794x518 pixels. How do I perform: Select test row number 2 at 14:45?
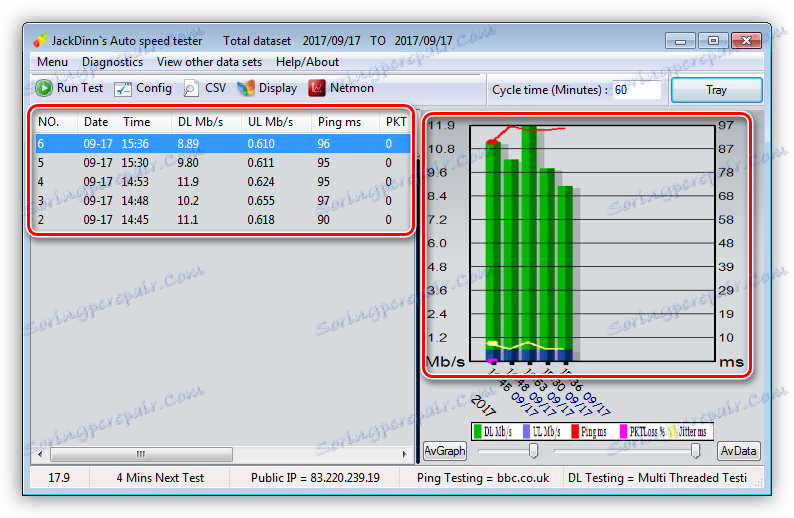[223, 220]
